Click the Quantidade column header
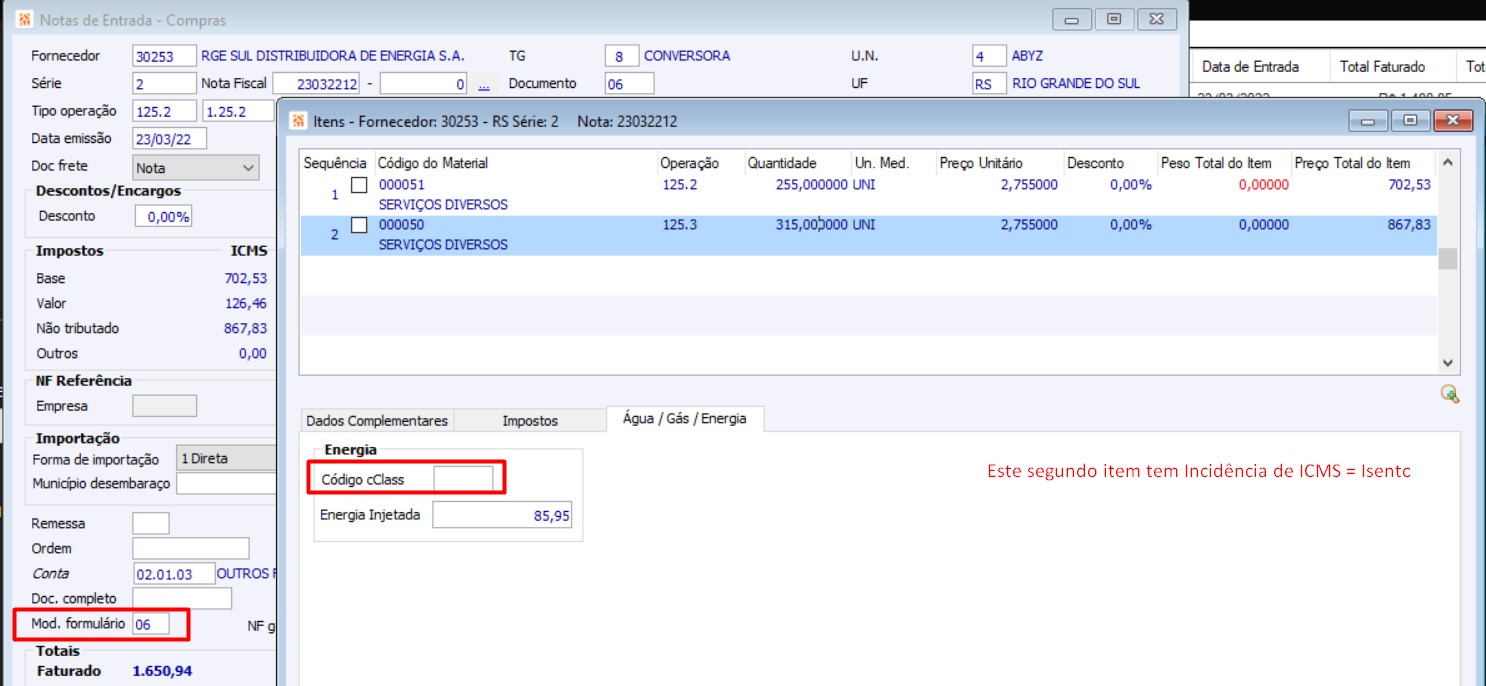The width and height of the screenshot is (1486, 686). (782, 163)
